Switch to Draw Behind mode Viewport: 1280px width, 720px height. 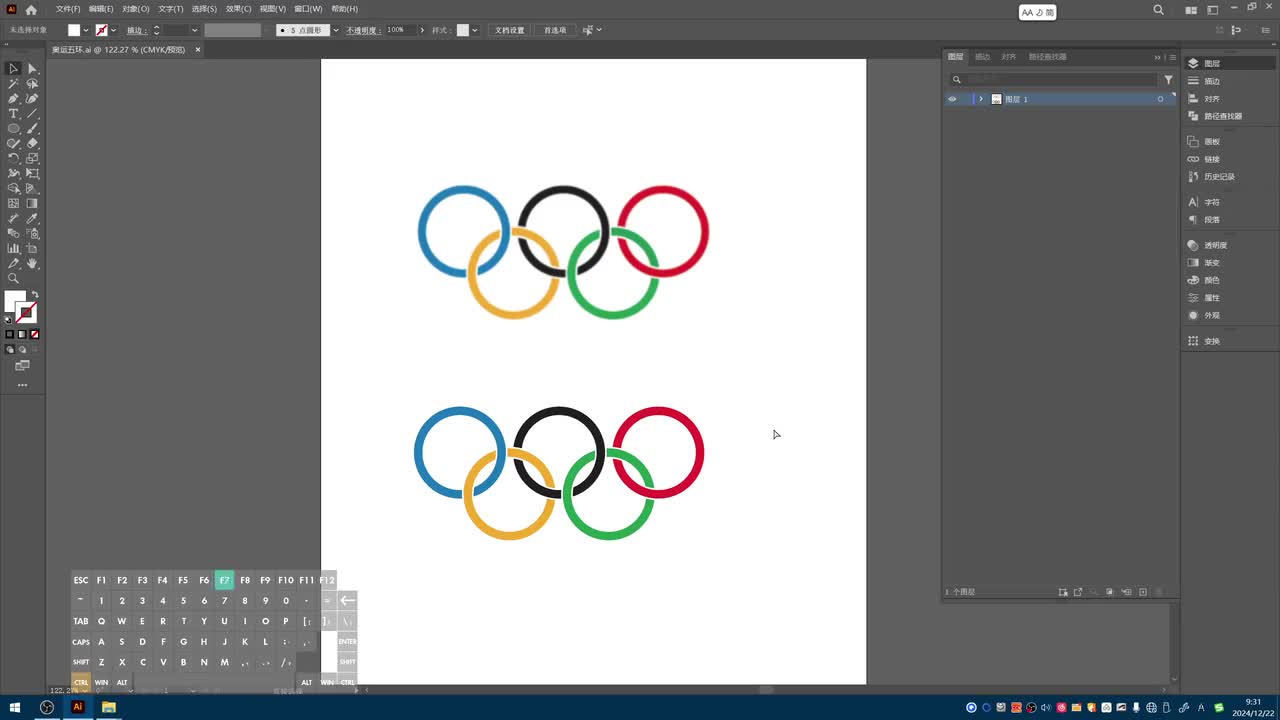pos(22,350)
